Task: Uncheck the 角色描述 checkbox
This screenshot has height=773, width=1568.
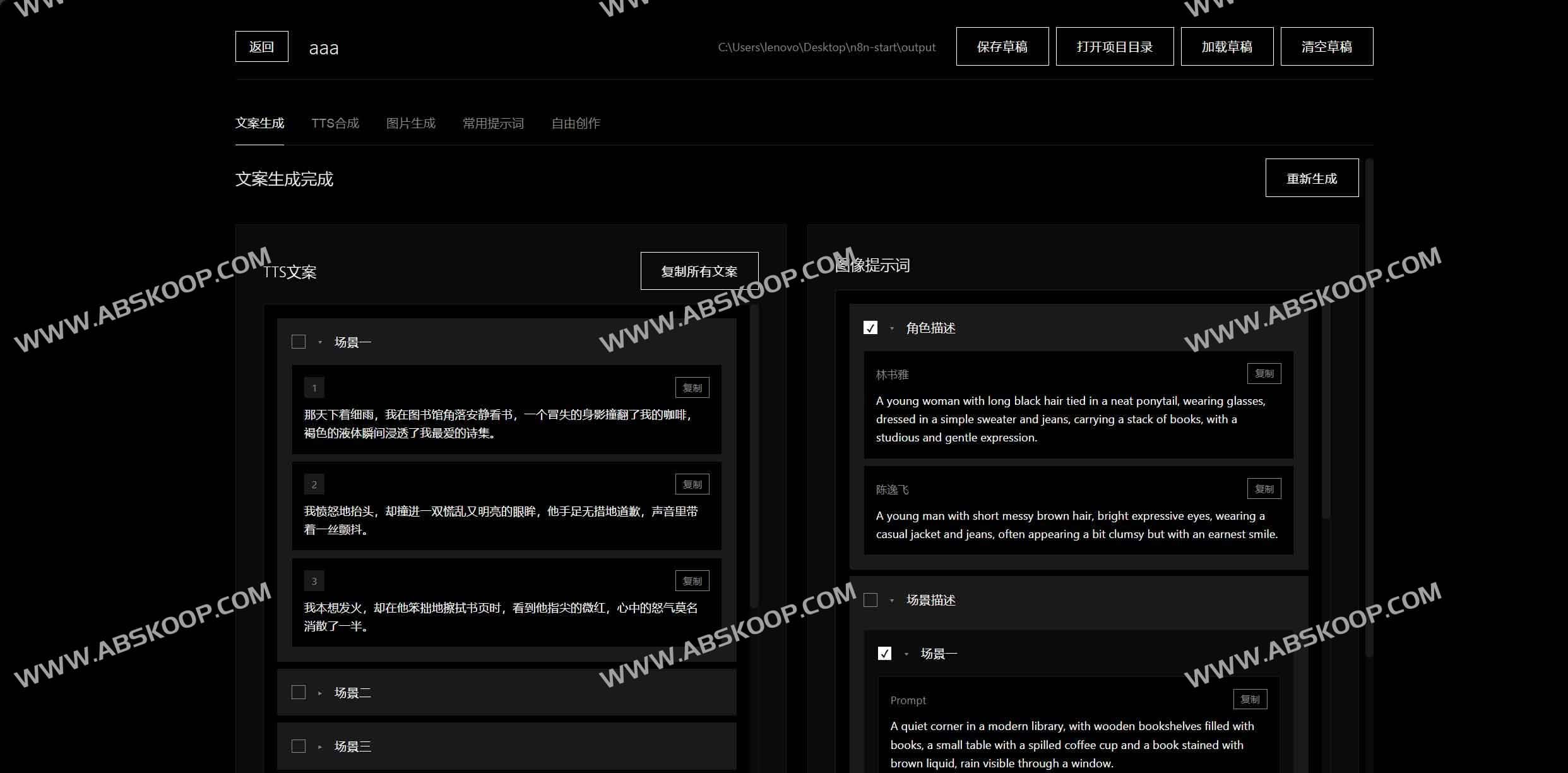Action: point(870,328)
